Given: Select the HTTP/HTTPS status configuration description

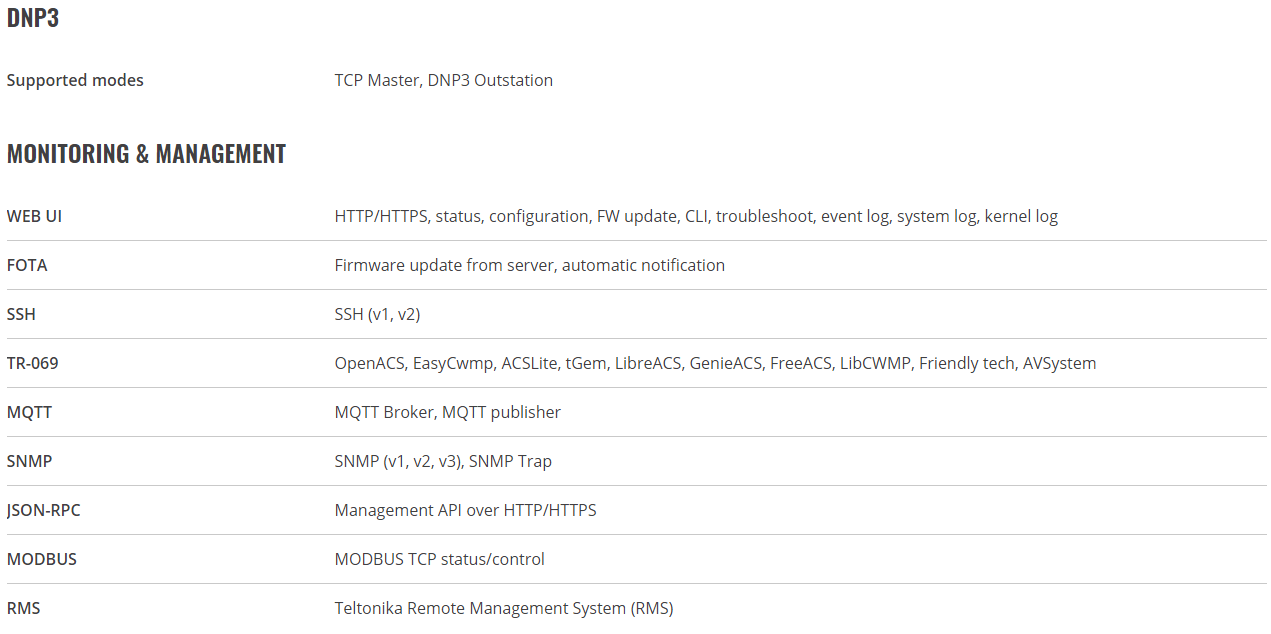Looking at the screenshot, I should point(696,216).
